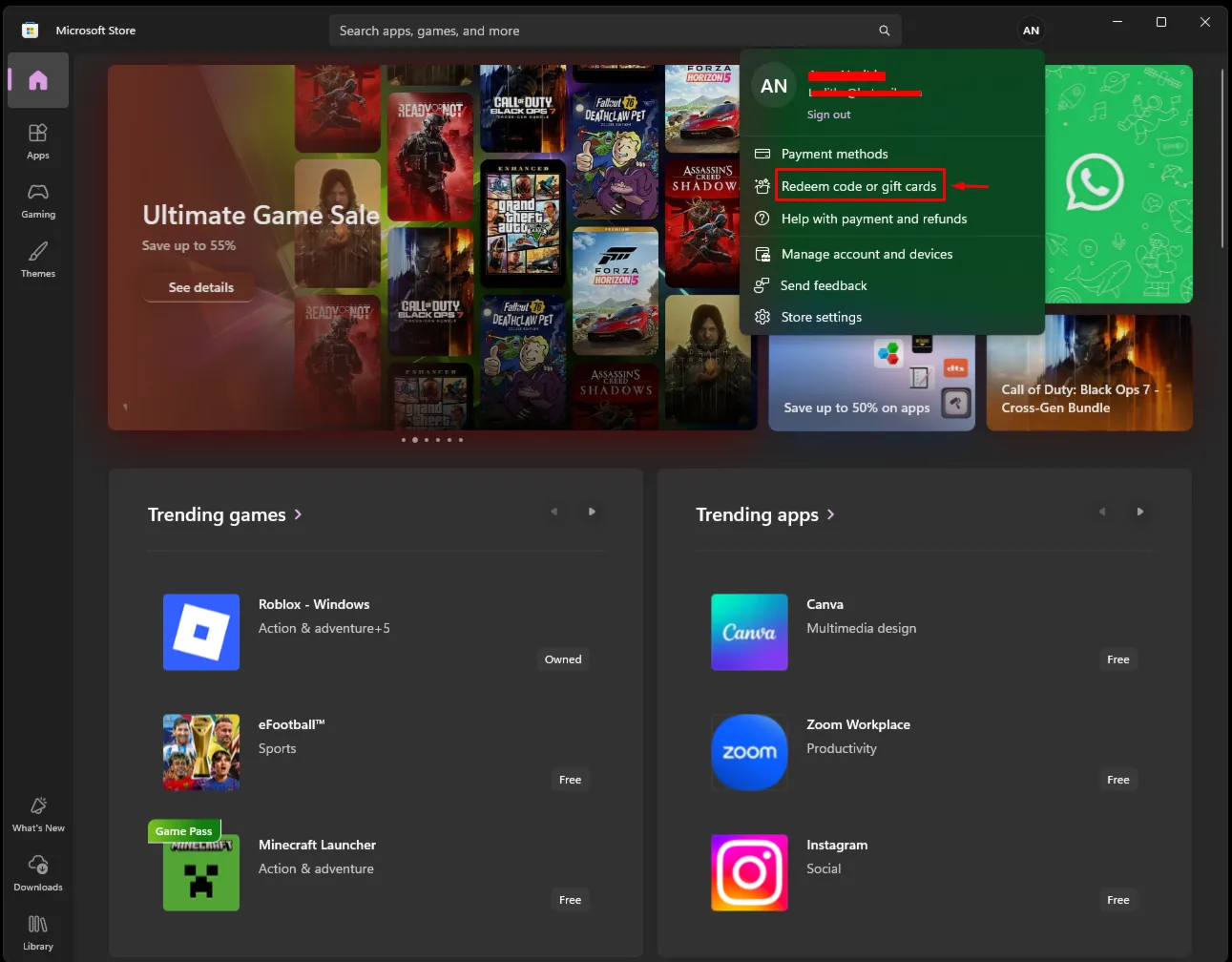This screenshot has height=962, width=1232.
Task: Click the Payment methods card icon
Action: (762, 154)
